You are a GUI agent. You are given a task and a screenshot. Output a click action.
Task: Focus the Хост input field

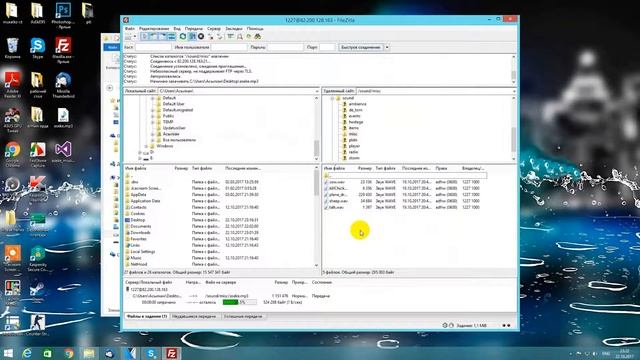click(x=153, y=47)
